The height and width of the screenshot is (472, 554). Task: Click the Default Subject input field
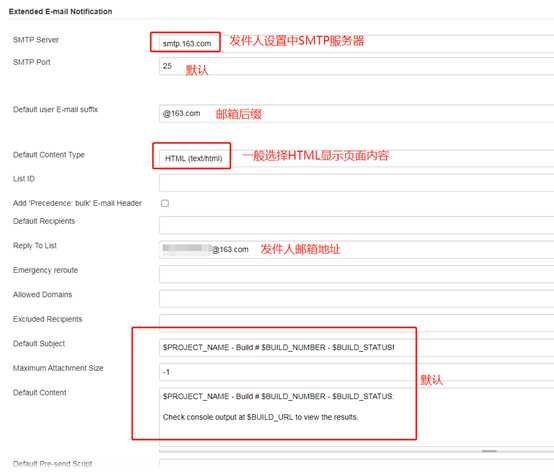coord(356,347)
